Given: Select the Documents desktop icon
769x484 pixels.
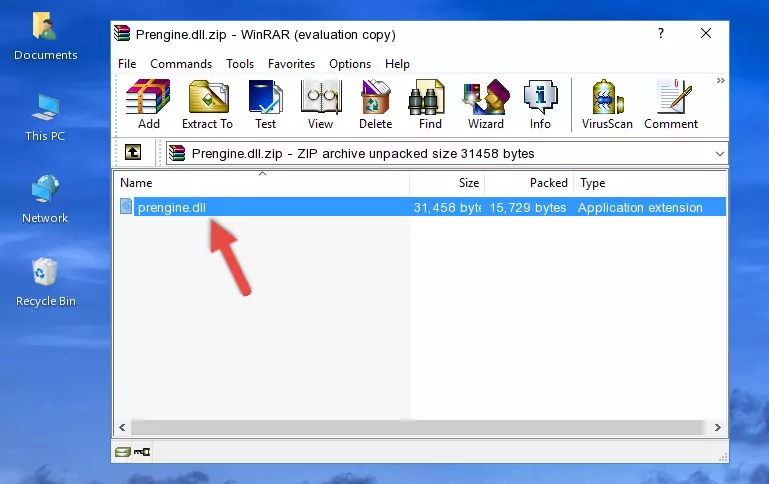Looking at the screenshot, I should point(45,37).
